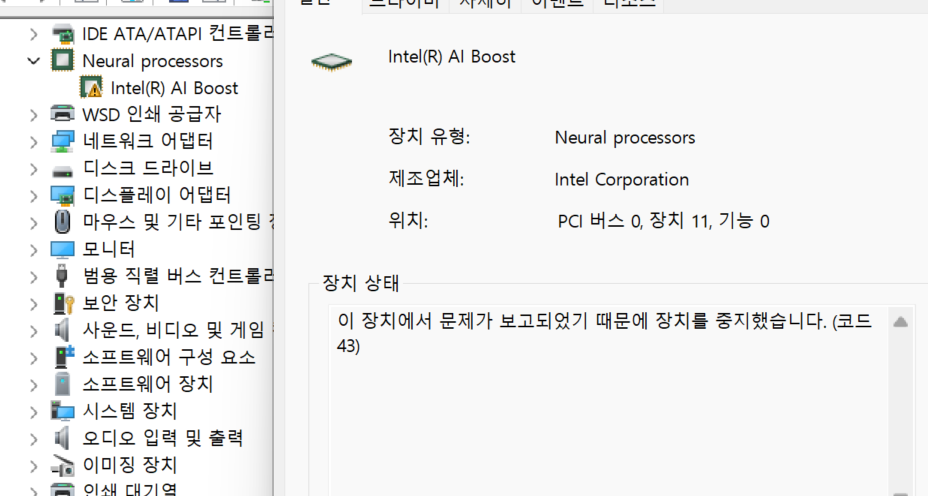Click the 모니터 monitor icon
Viewport: 928px width, 496px height.
pyautogui.click(x=63, y=249)
